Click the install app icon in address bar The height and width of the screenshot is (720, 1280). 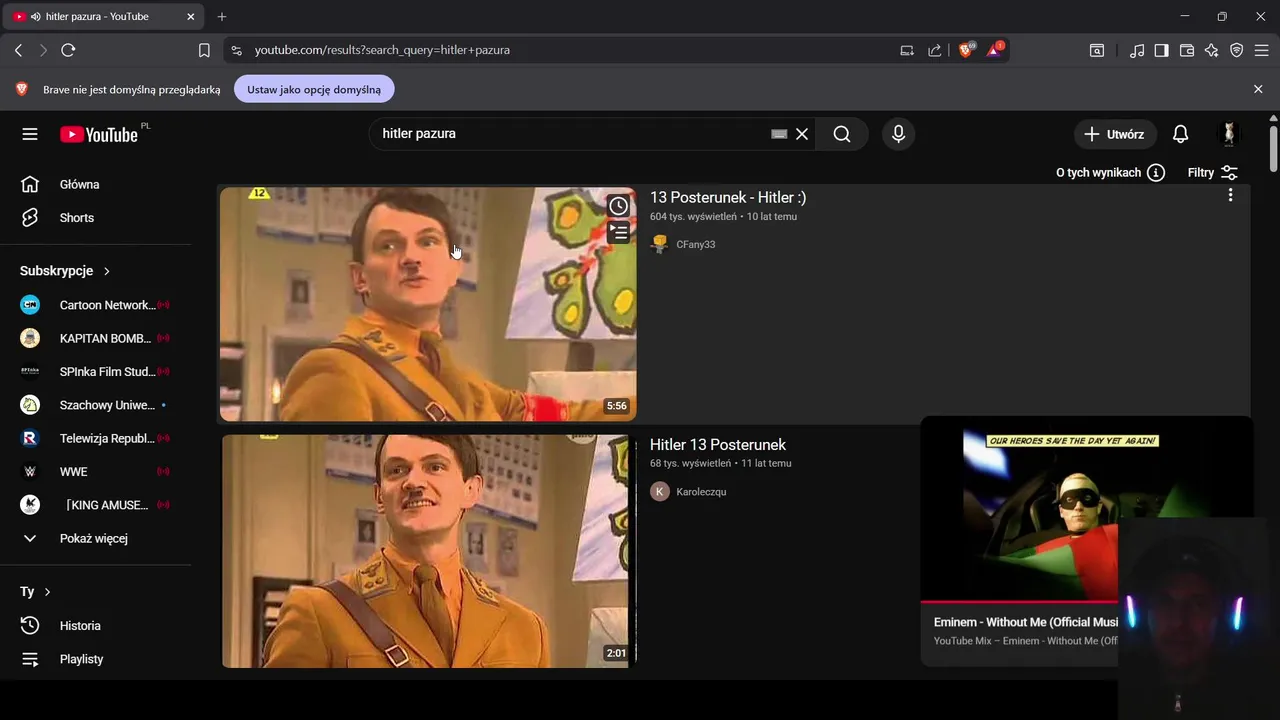[x=907, y=50]
